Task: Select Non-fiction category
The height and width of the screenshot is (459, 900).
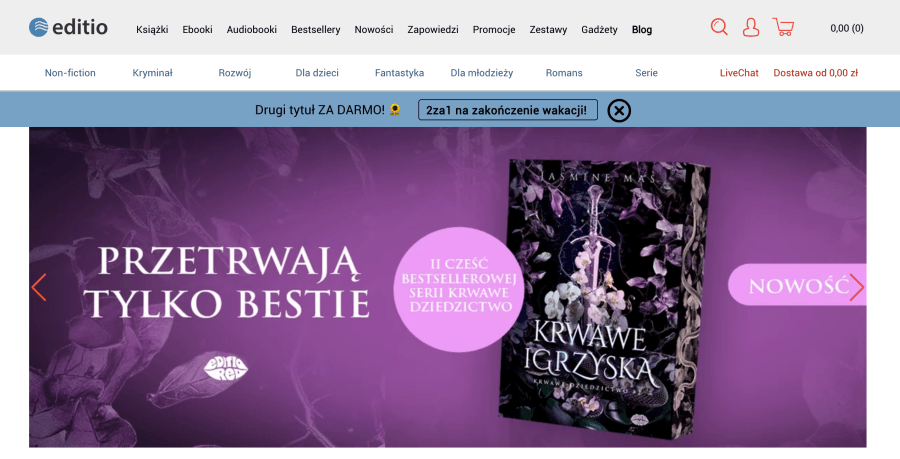Action: (x=70, y=73)
